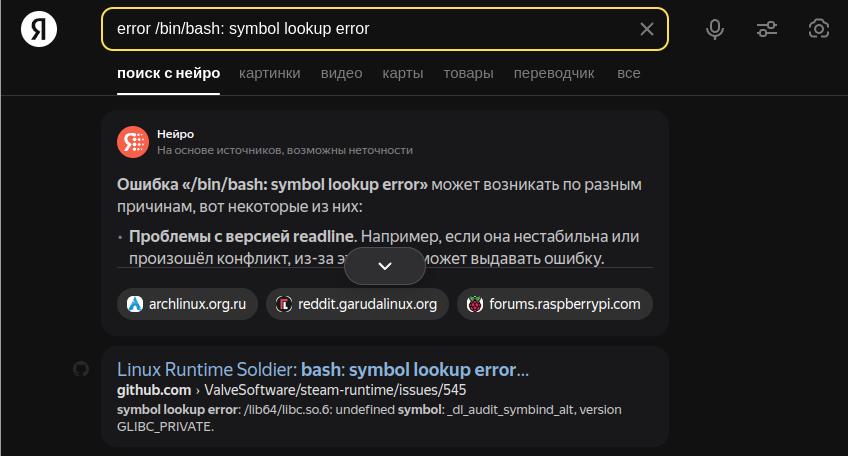This screenshot has width=848, height=456.
Task: Expand the Нейро answer with the chevron
Action: pos(385,266)
